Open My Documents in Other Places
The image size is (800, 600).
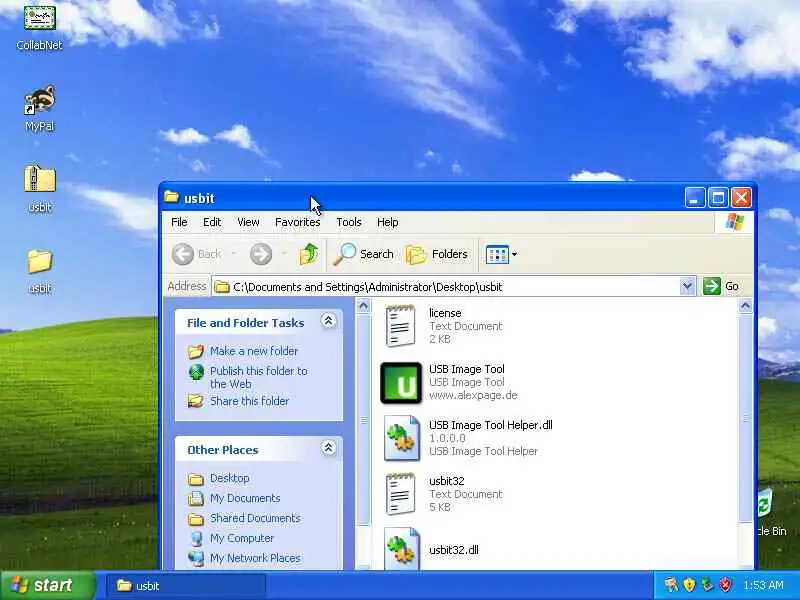point(245,498)
